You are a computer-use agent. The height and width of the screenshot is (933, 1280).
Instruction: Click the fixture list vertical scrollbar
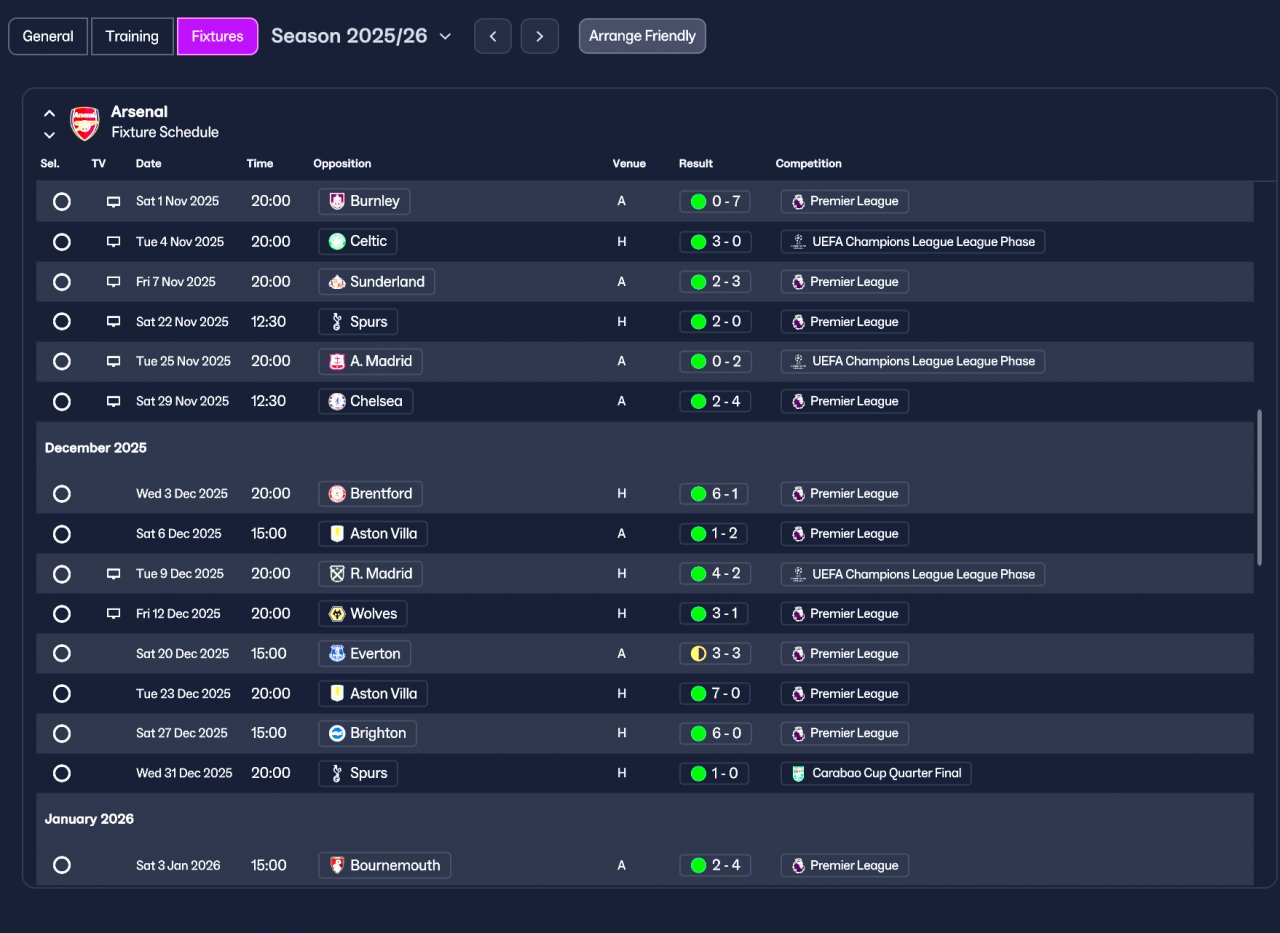[x=1260, y=487]
